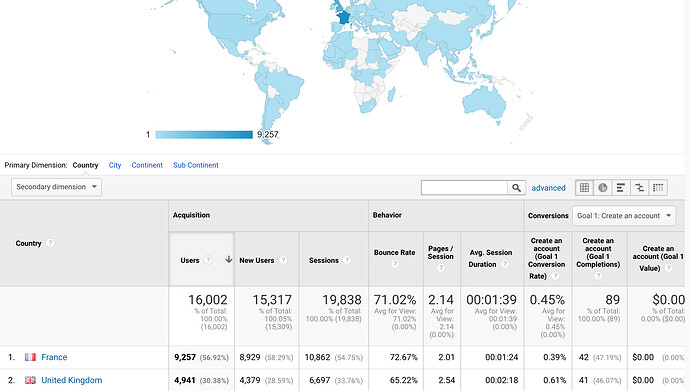Image resolution: width=690 pixels, height=391 pixels.
Task: Open the France country link
Action: tap(54, 357)
